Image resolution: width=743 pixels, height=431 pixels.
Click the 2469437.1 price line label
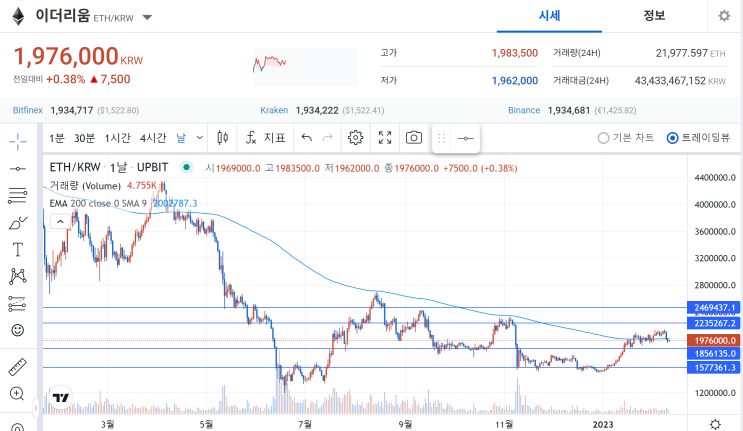coord(714,308)
